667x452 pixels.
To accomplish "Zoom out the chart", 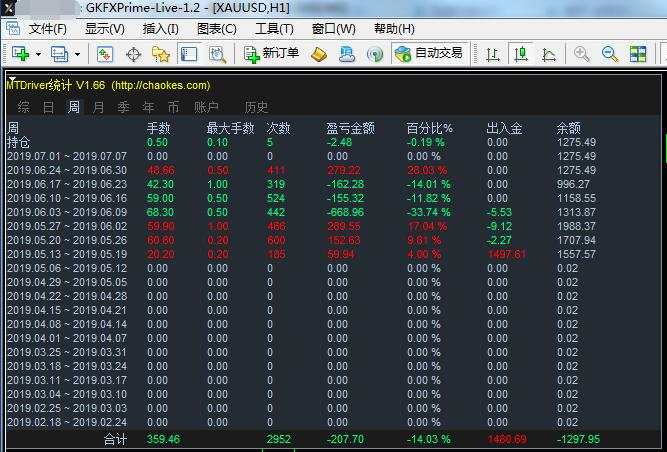I will tap(610, 54).
